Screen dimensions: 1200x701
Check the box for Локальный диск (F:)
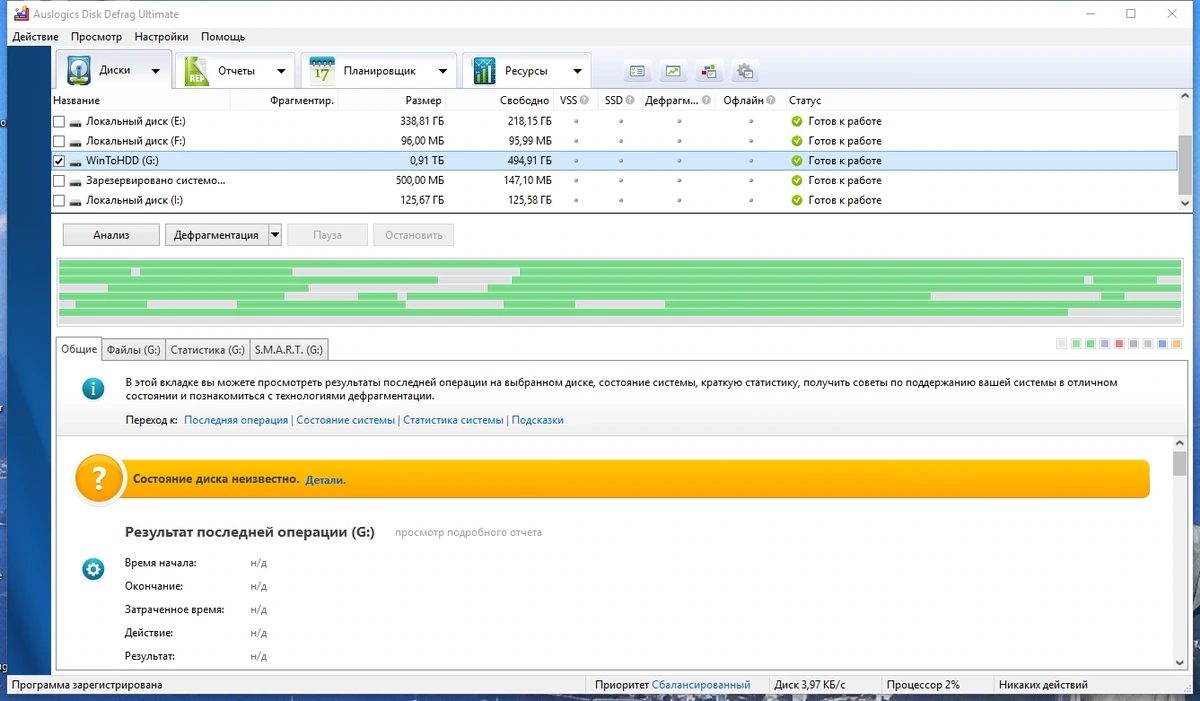coord(59,141)
